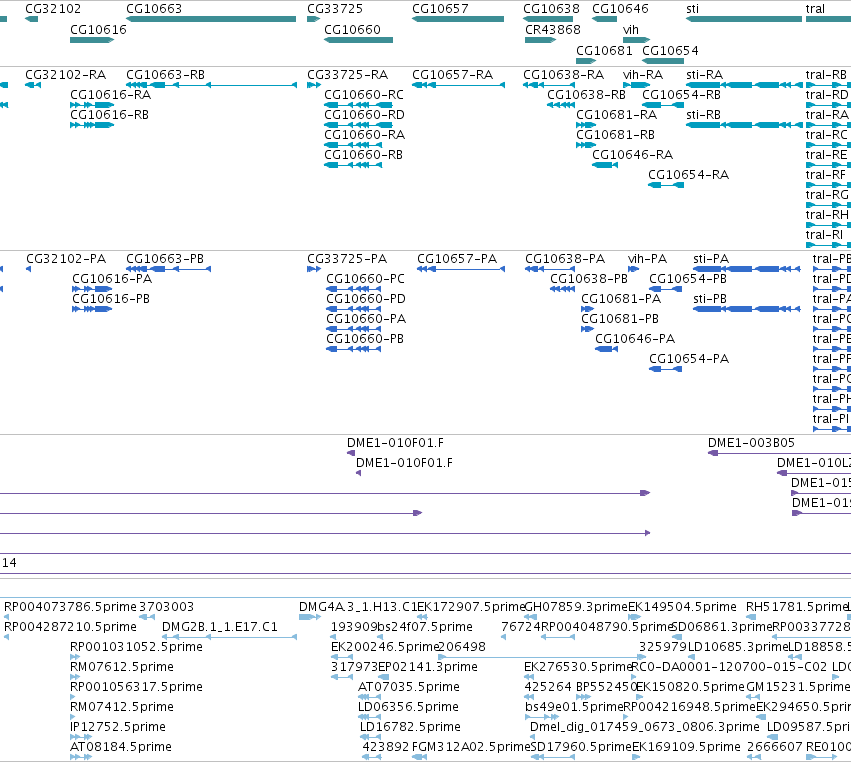Image resolution: width=851 pixels, height=762 pixels.
Task: Select the DME1-003B05 clone label
Action: [751, 443]
